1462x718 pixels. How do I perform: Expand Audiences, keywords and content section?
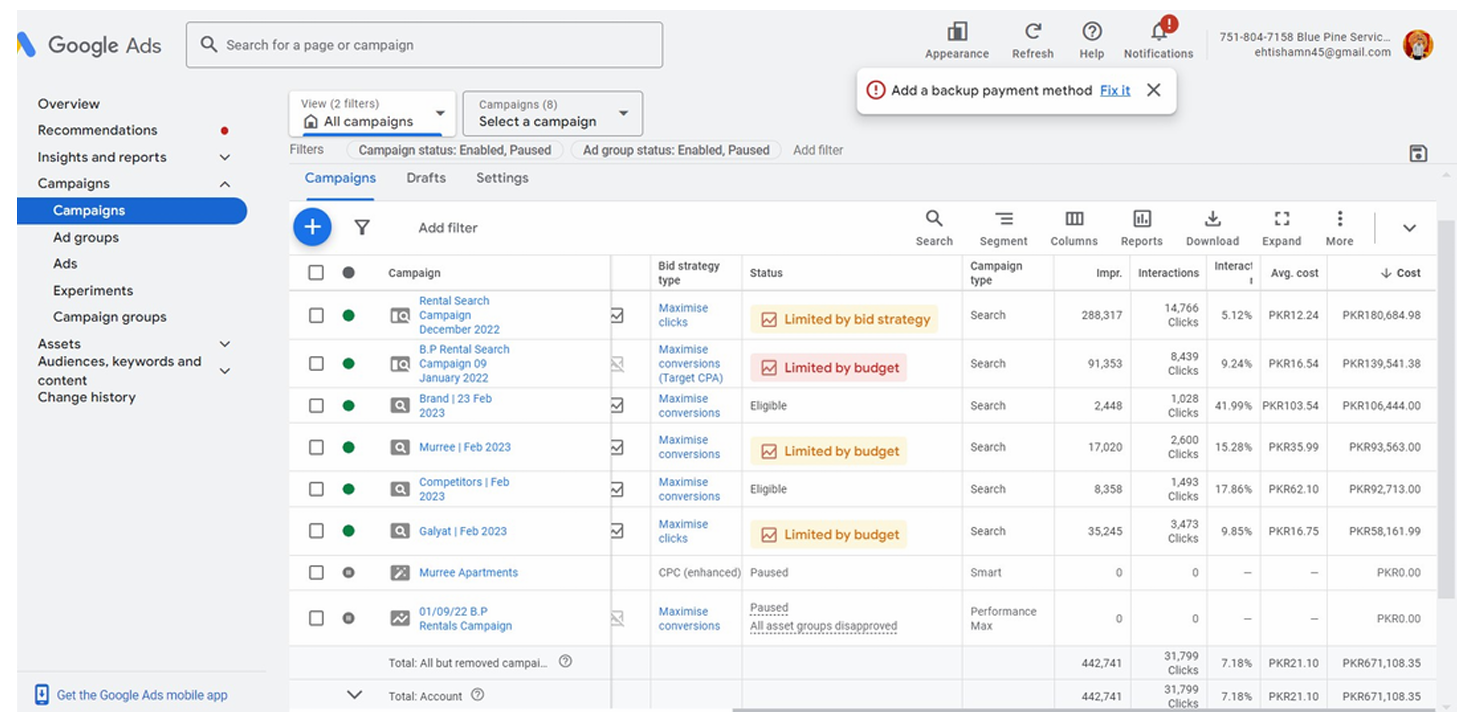click(225, 371)
